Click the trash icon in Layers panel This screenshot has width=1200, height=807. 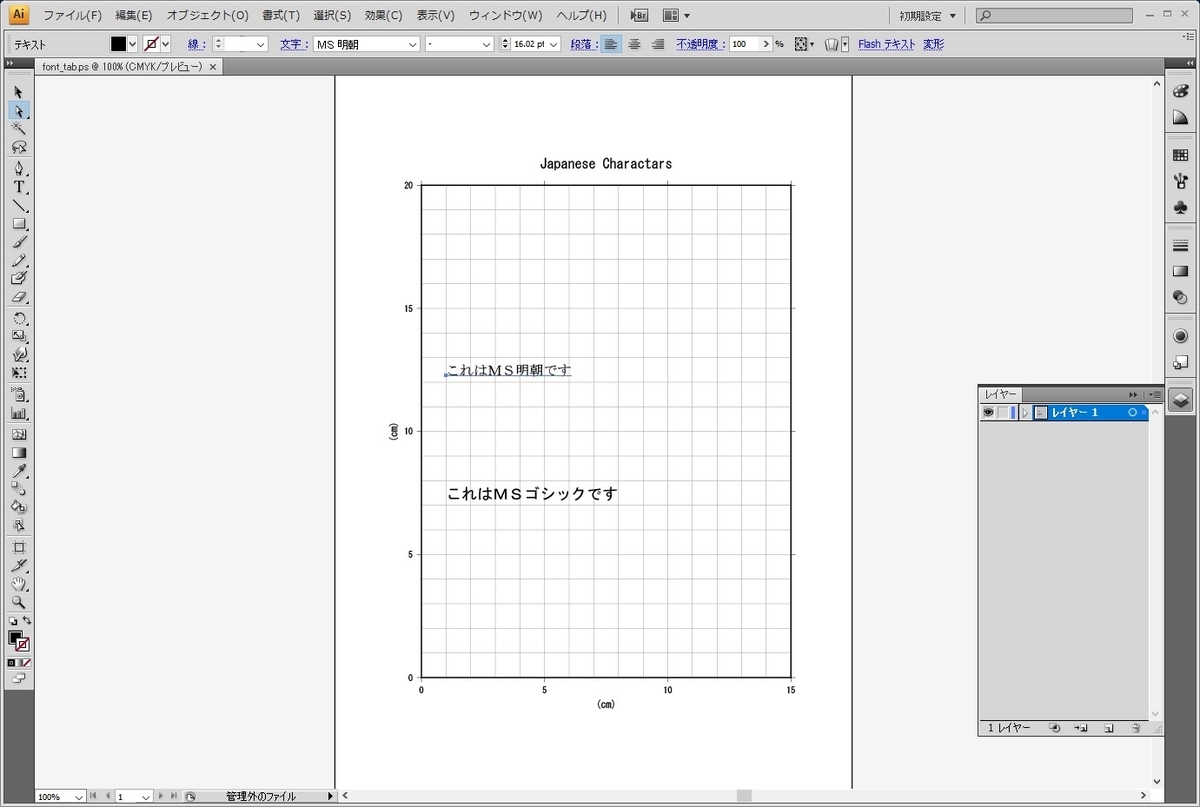(x=1136, y=728)
